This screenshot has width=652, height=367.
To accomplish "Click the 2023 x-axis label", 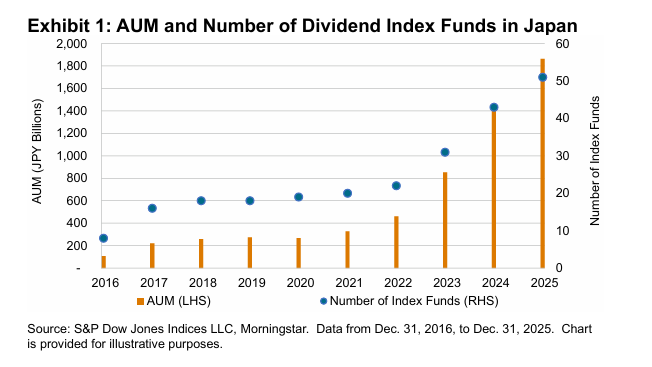I will tap(447, 283).
